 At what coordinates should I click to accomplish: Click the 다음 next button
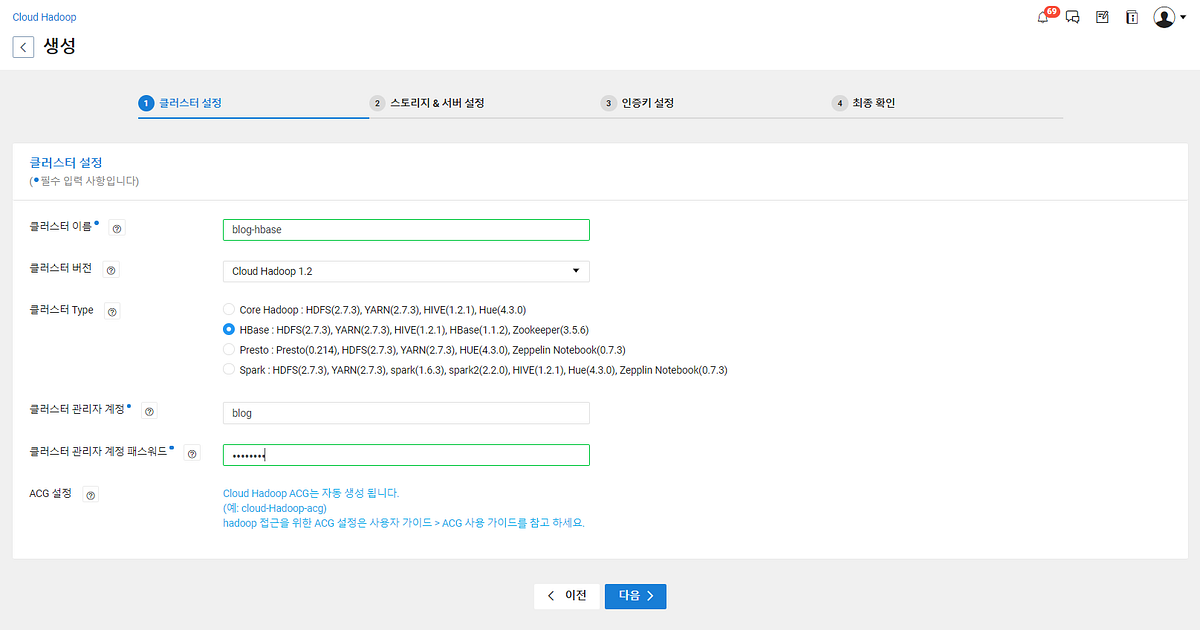[635, 595]
